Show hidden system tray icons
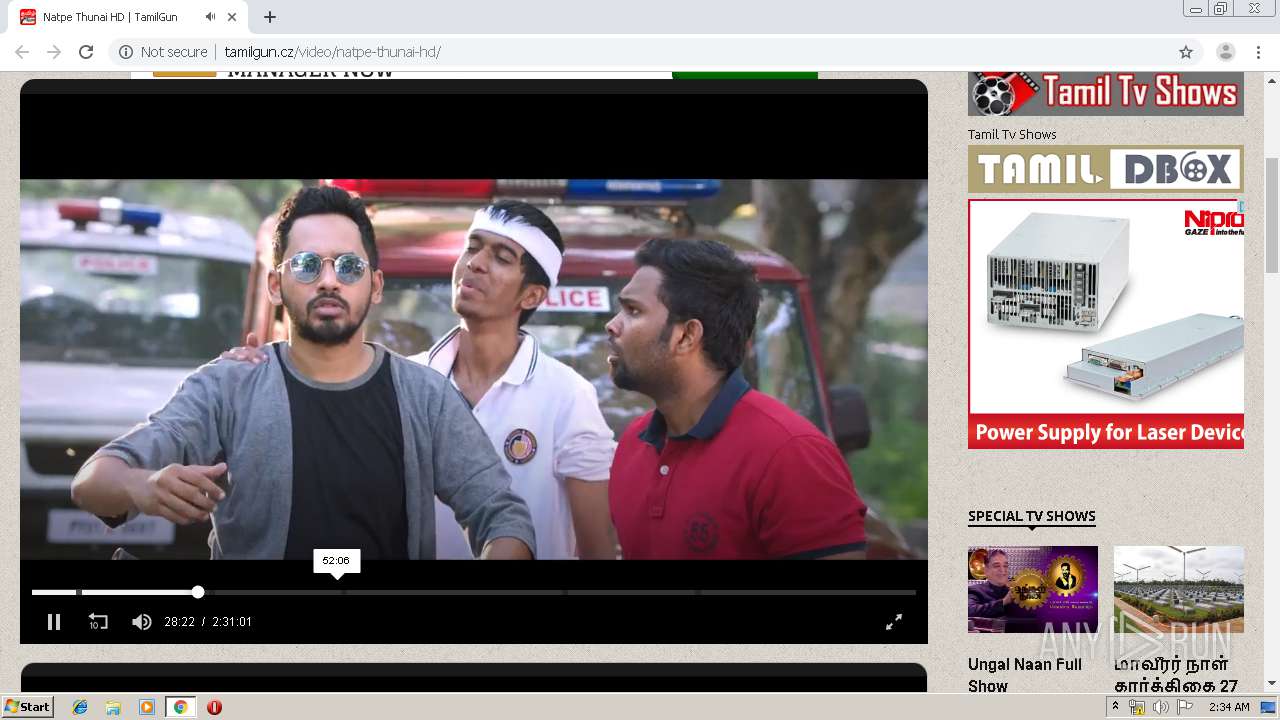Image resolution: width=1280 pixels, height=720 pixels. (1115, 706)
